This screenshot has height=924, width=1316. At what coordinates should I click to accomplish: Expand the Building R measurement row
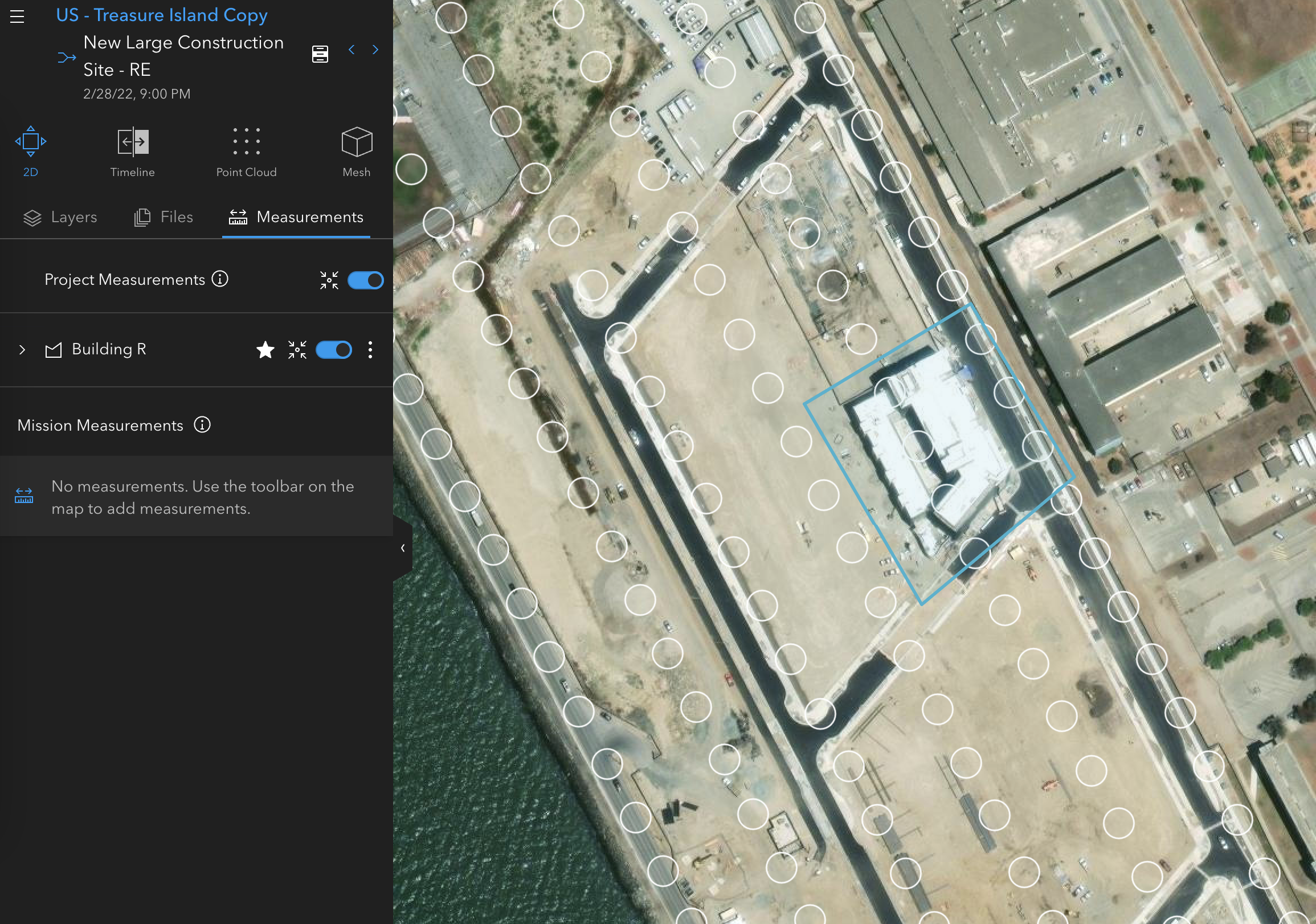(22, 349)
